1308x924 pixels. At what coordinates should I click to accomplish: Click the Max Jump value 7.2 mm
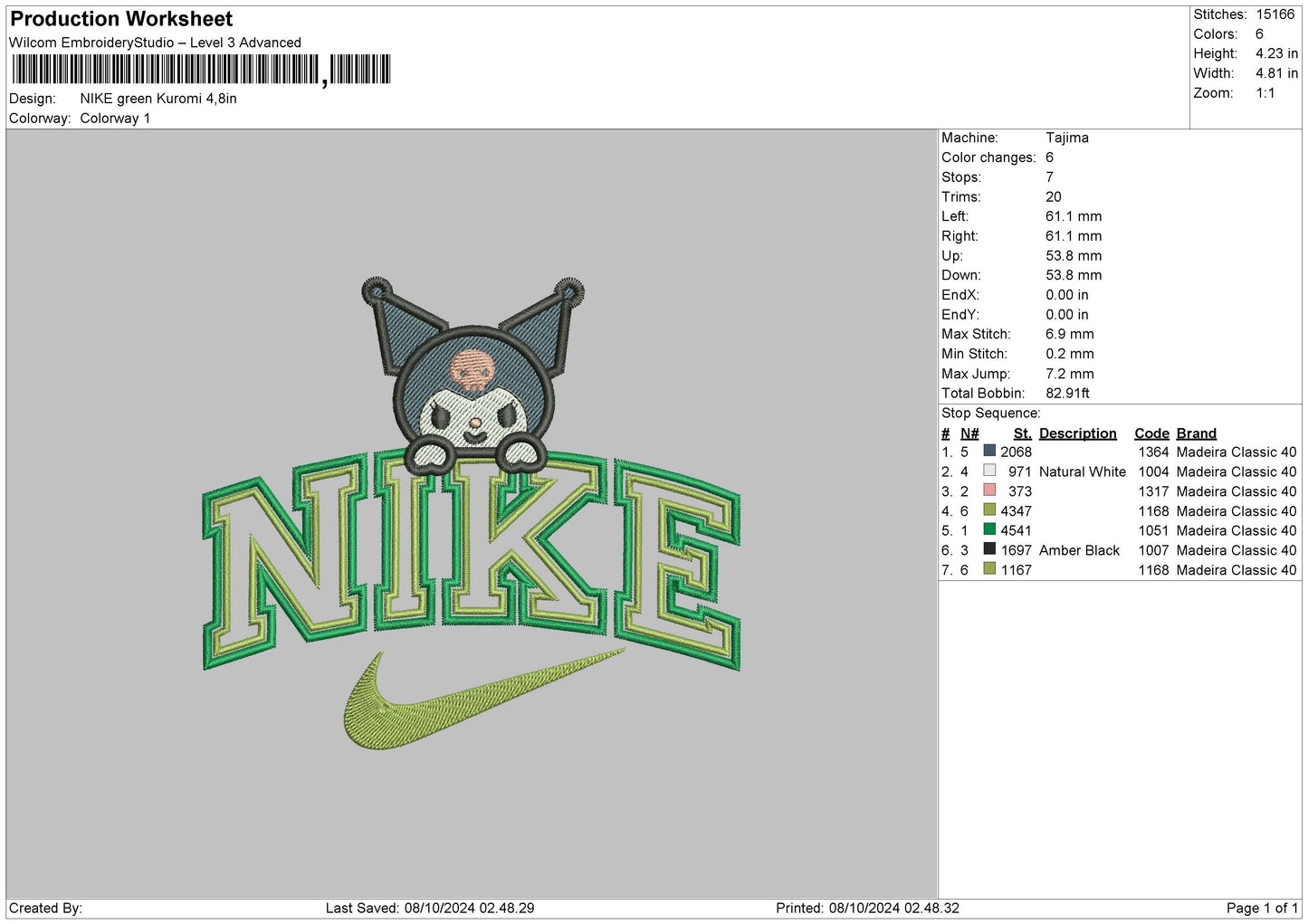[1070, 374]
